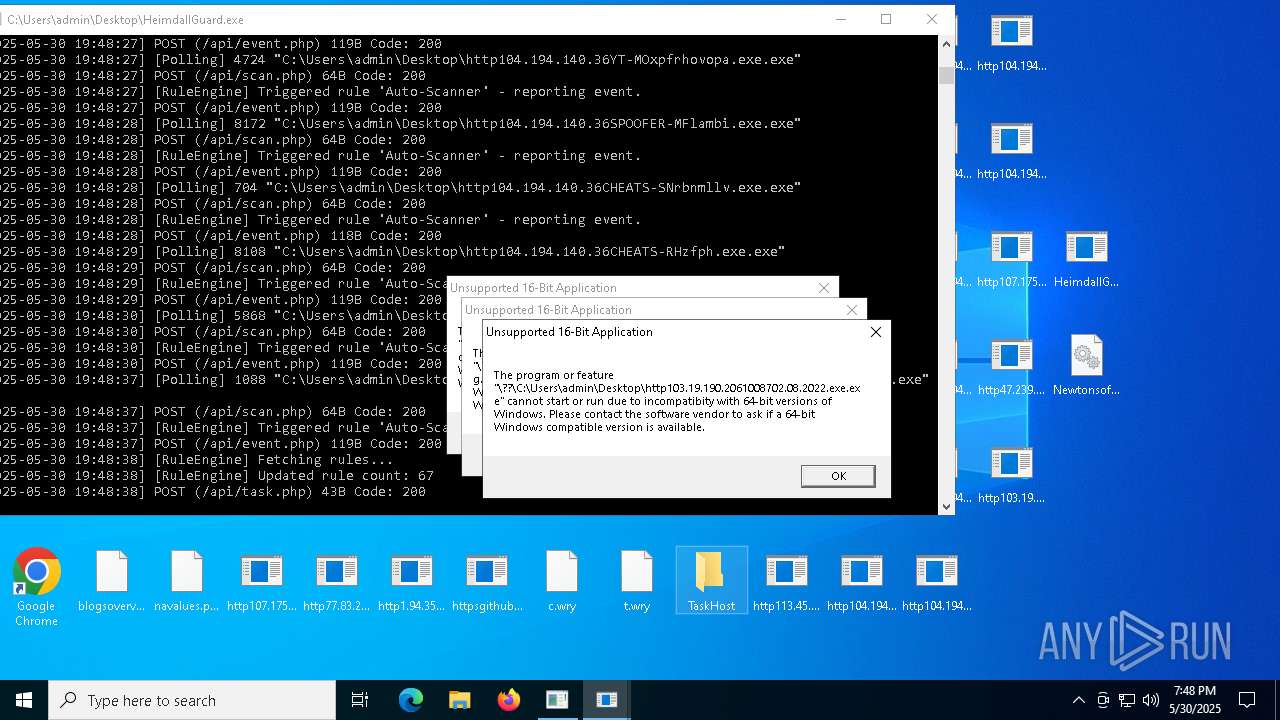The height and width of the screenshot is (720, 1280).
Task: Click the console scrollbar up arrow
Action: pyautogui.click(x=946, y=44)
